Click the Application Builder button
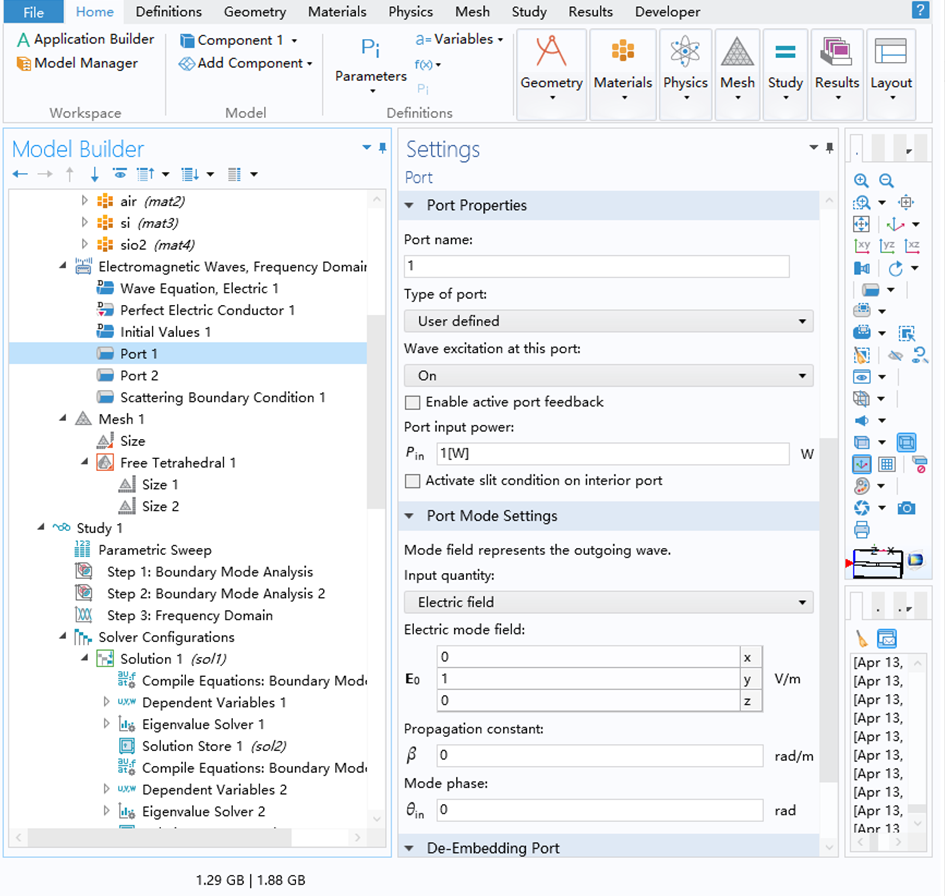945x896 pixels. pyautogui.click(x=85, y=39)
